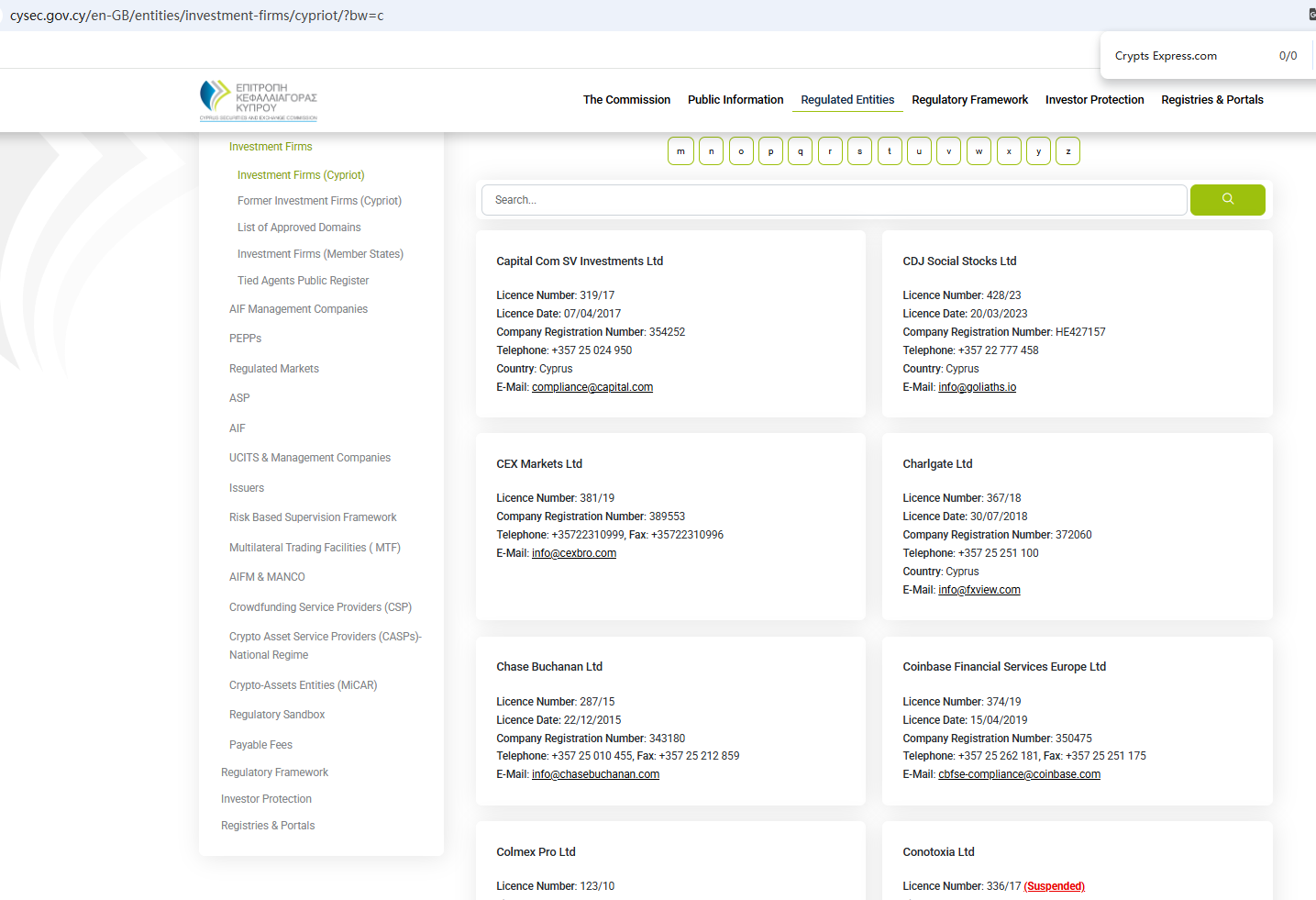This screenshot has width=1316, height=900.
Task: Filter firms by letter s
Action: click(859, 151)
